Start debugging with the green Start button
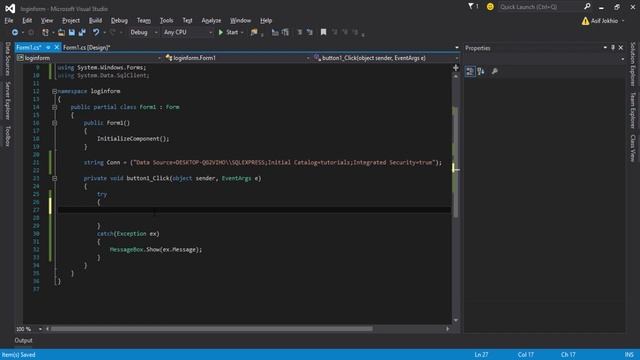This screenshot has height=360, width=640. [x=228, y=32]
